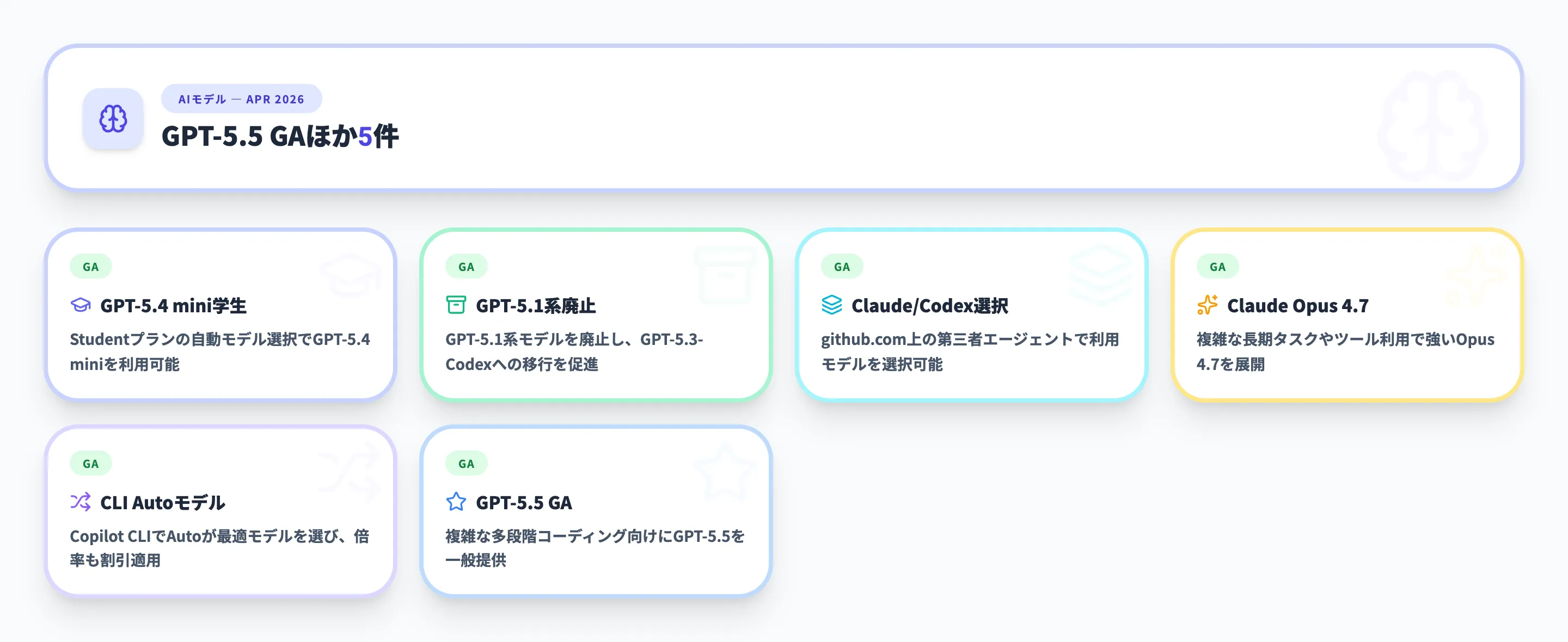This screenshot has height=642, width=1568.
Task: Click description github.com上の第三者エージェント
Action: (970, 351)
